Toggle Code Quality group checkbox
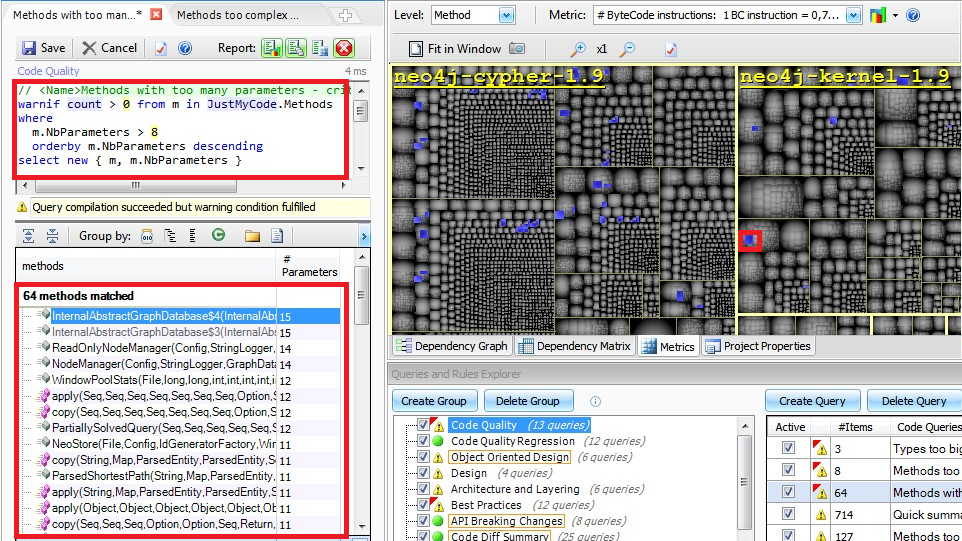Viewport: 962px width, 541px height. point(423,424)
